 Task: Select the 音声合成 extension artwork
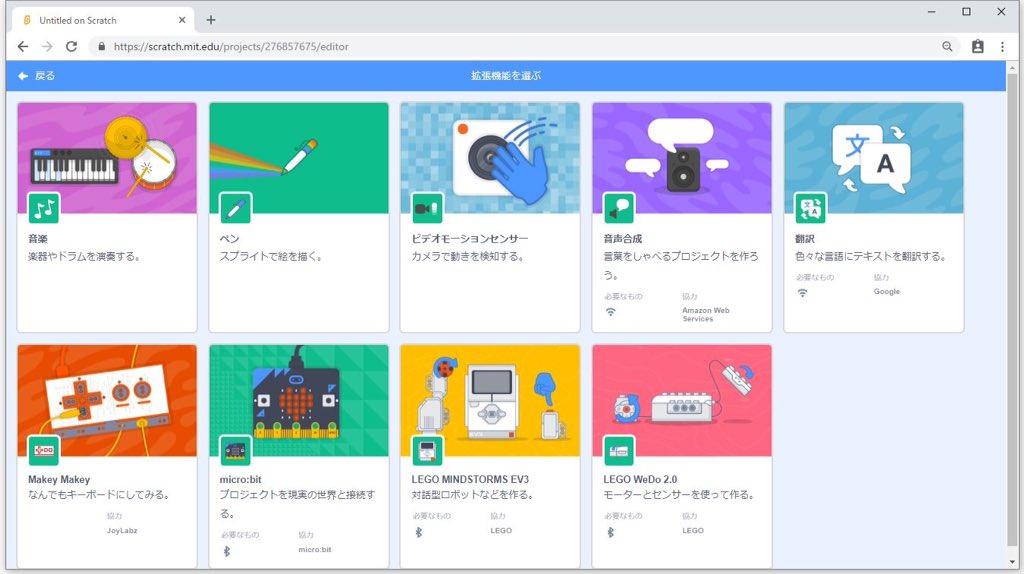click(x=682, y=158)
